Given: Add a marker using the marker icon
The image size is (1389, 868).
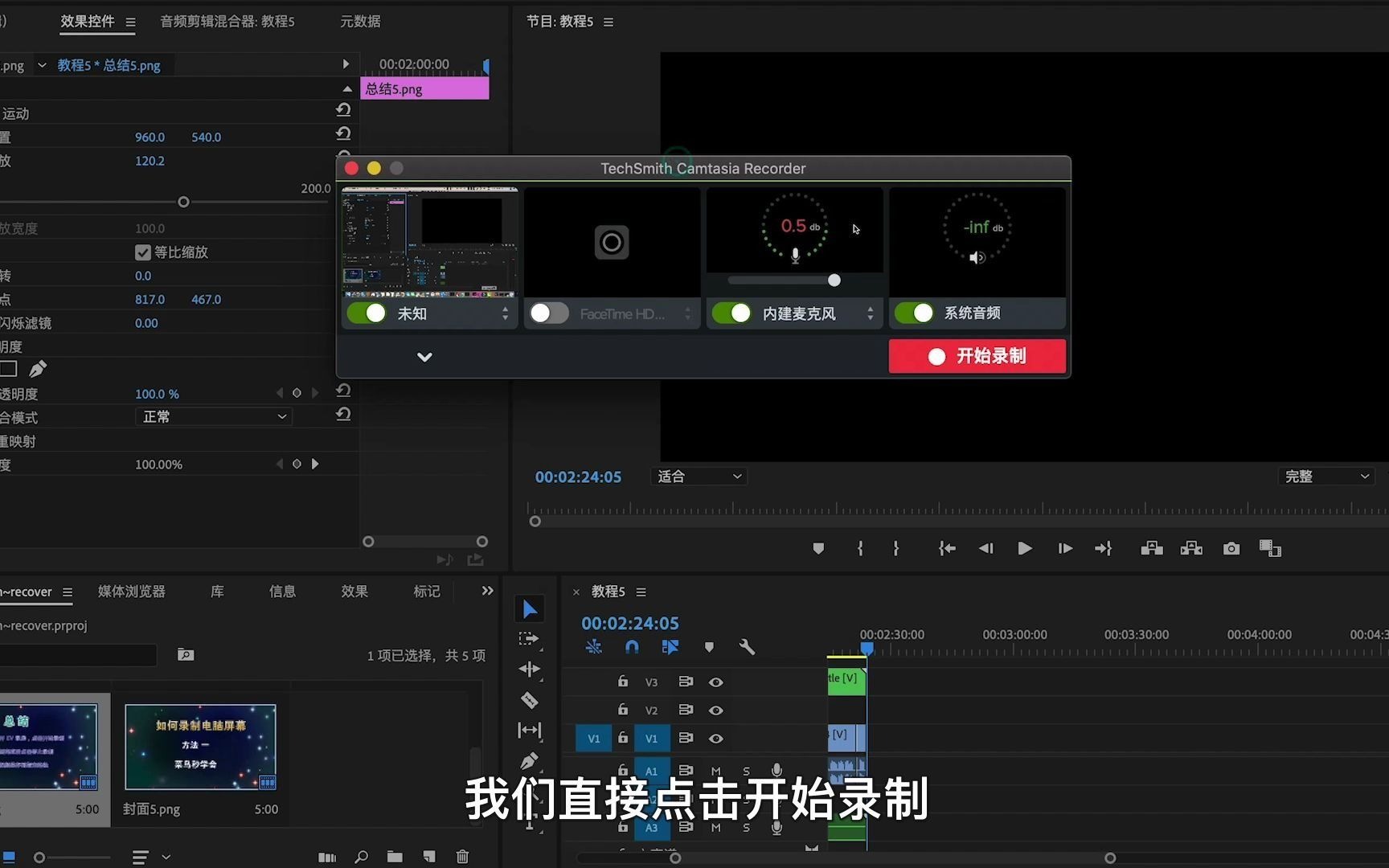Looking at the screenshot, I should click(x=709, y=647).
